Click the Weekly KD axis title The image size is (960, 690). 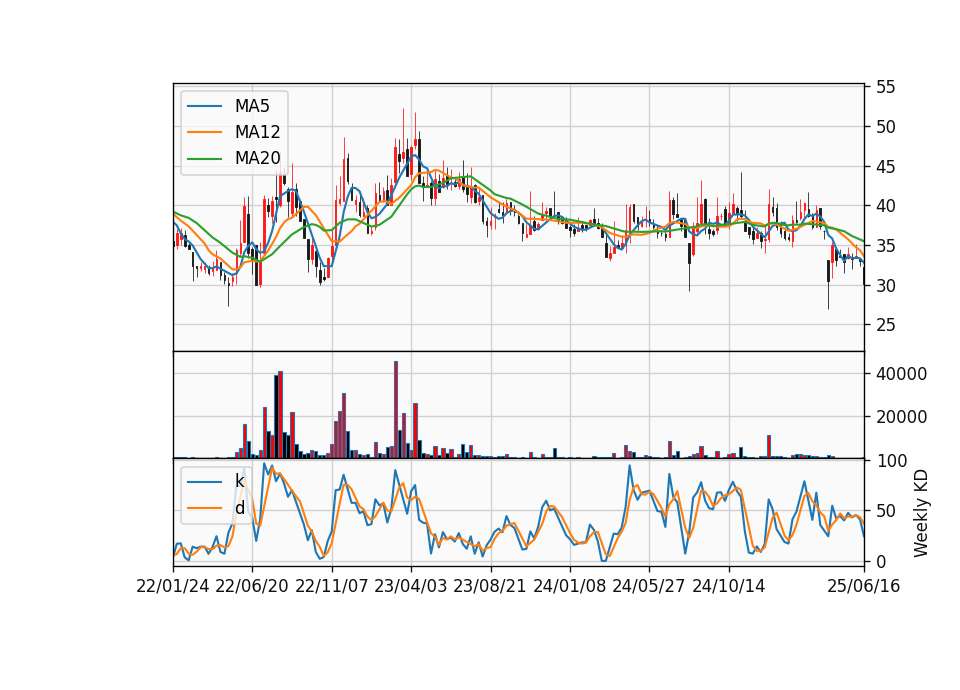pyautogui.click(x=920, y=514)
